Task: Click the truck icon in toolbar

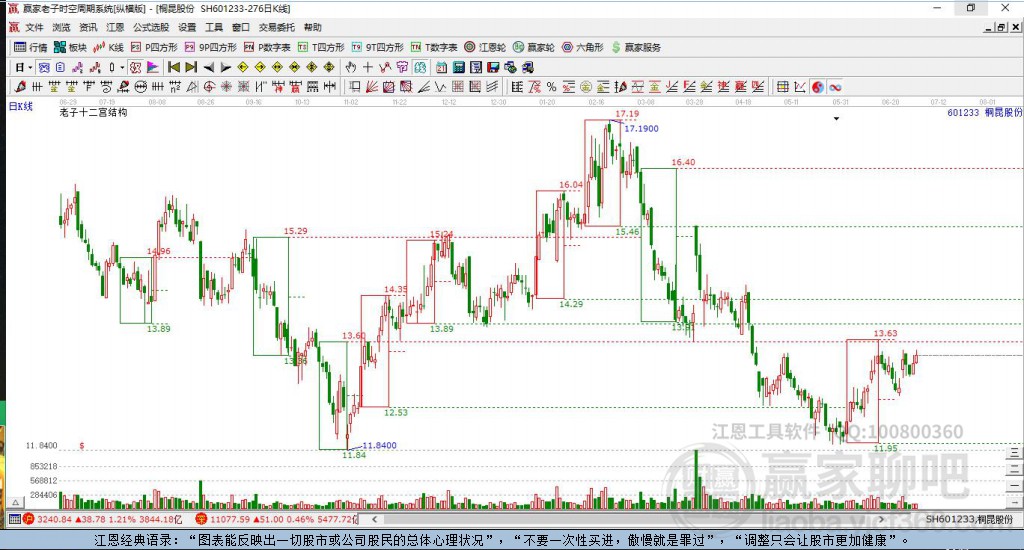Action: [528, 67]
